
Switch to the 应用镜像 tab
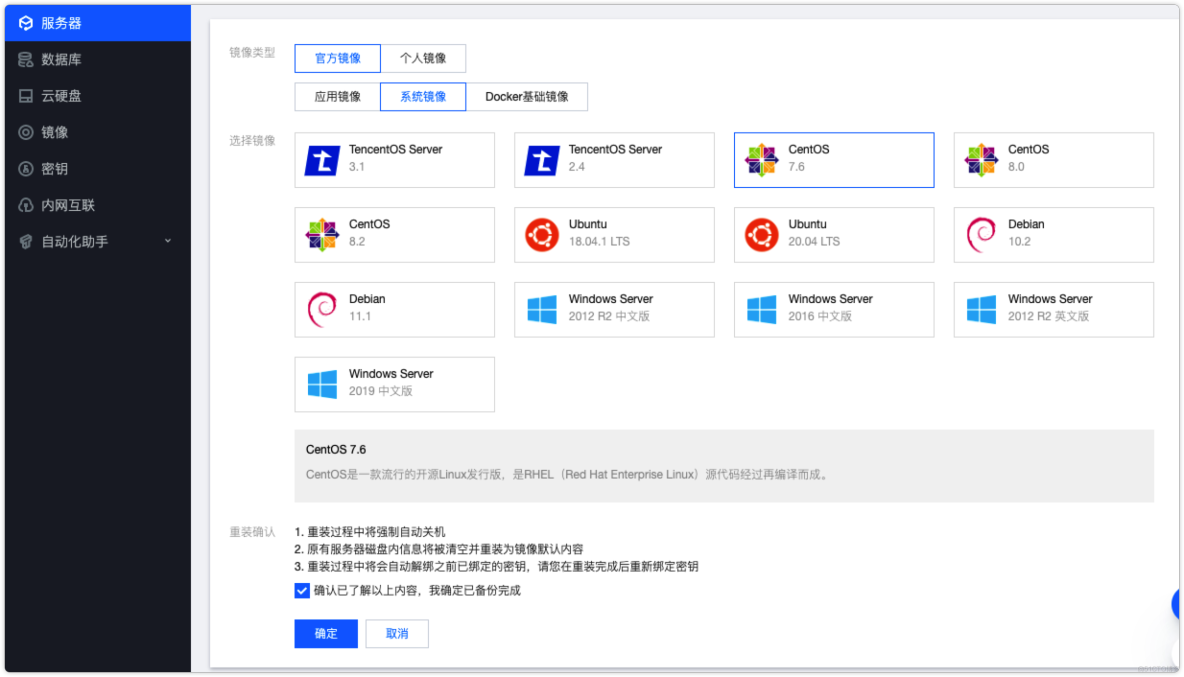coord(338,97)
